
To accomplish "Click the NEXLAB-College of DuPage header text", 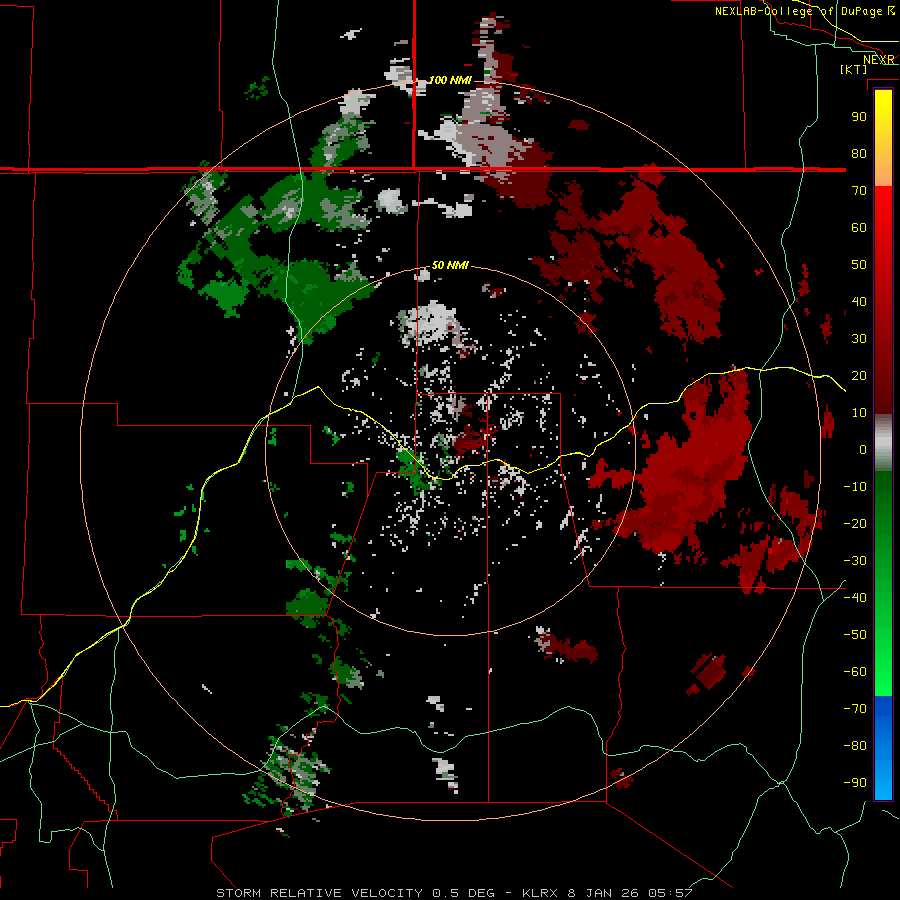I will pos(804,11).
